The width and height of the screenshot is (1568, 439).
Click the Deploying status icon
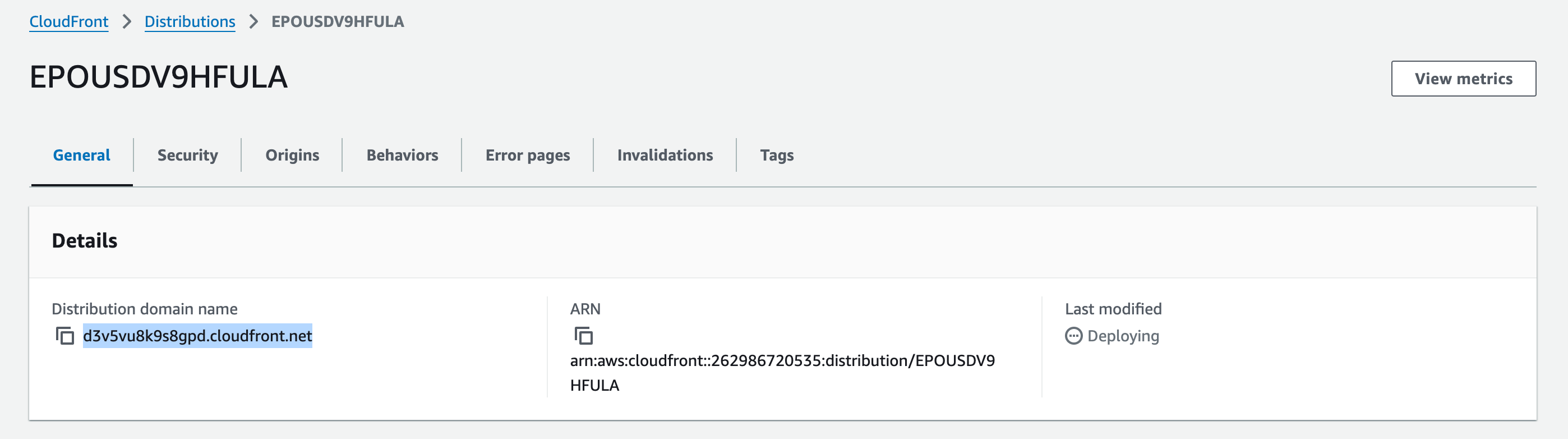pos(1074,336)
